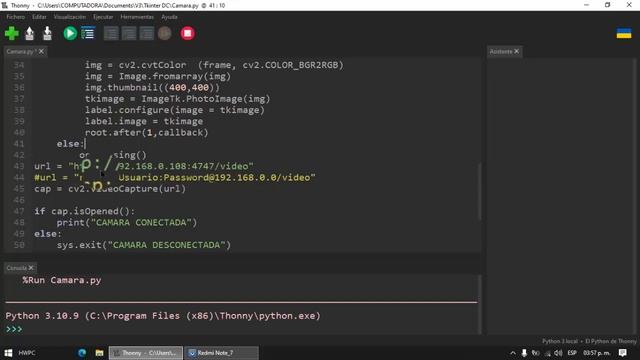Viewport: 640px width, 360px height.
Task: Debug current script icon
Action: [x=88, y=33]
